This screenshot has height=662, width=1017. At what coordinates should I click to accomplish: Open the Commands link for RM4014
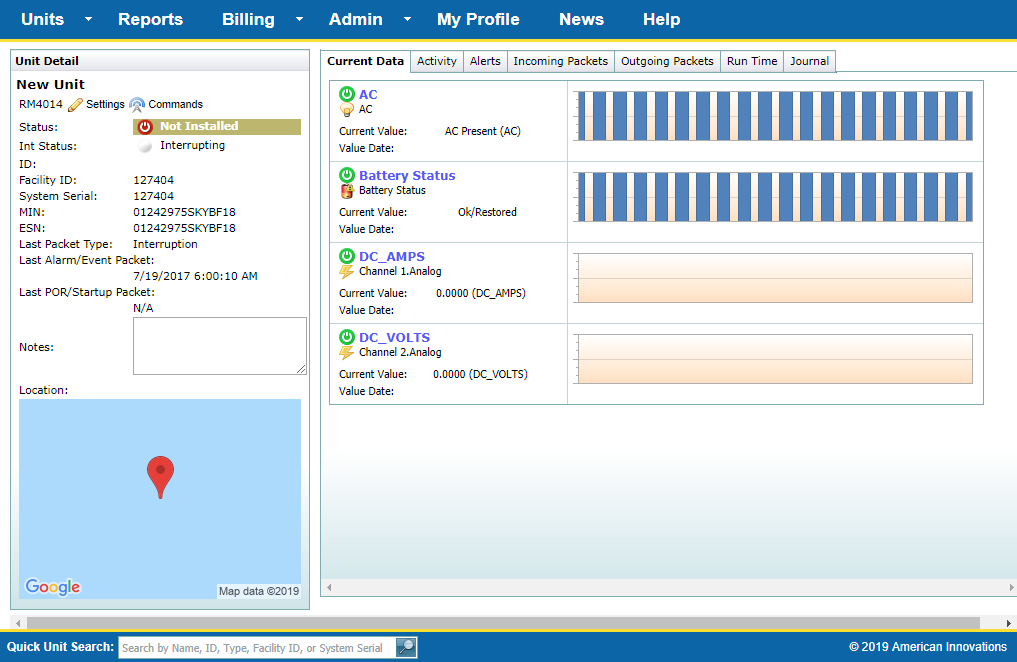pyautogui.click(x=175, y=104)
